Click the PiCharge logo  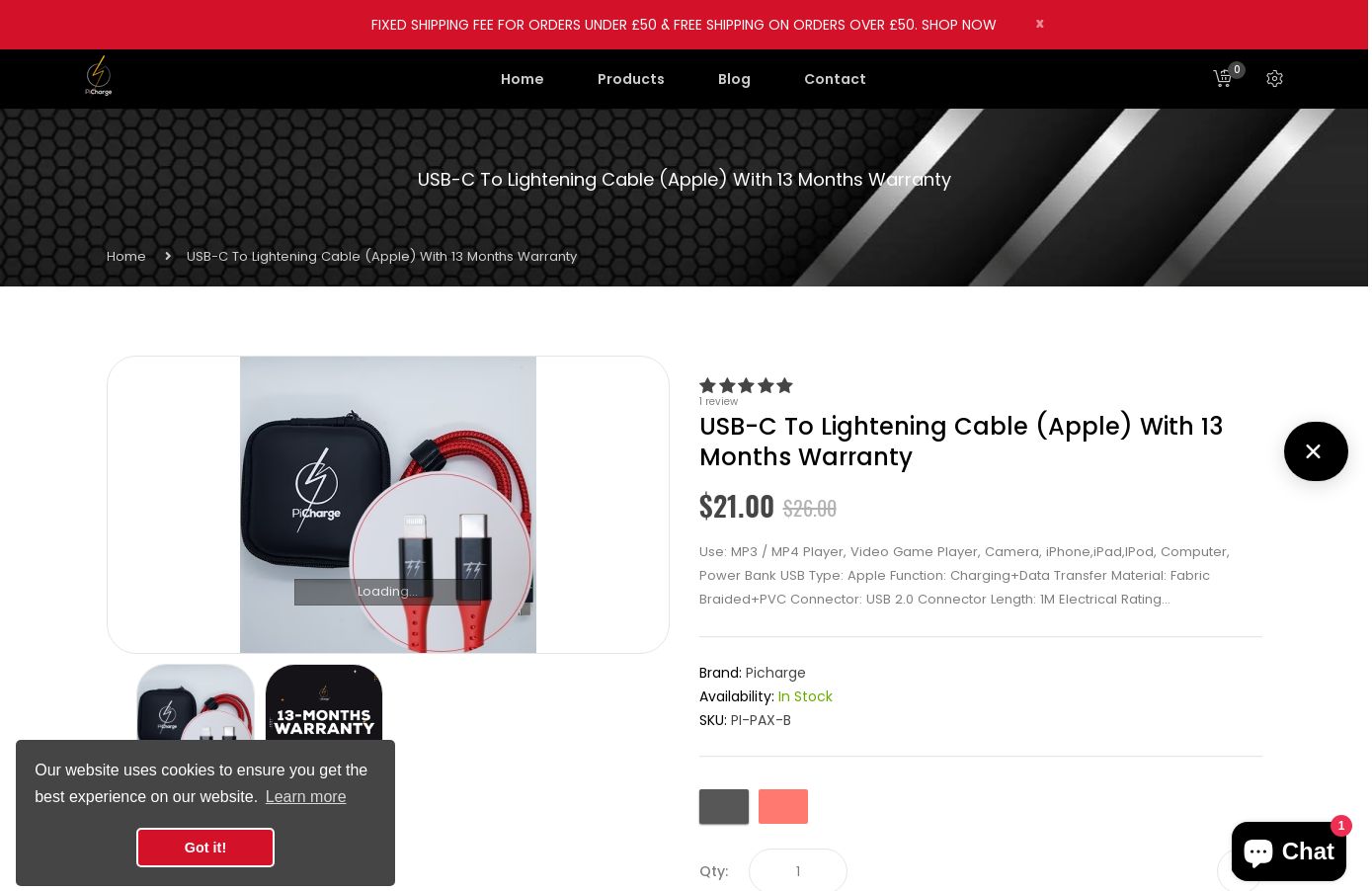click(x=98, y=76)
